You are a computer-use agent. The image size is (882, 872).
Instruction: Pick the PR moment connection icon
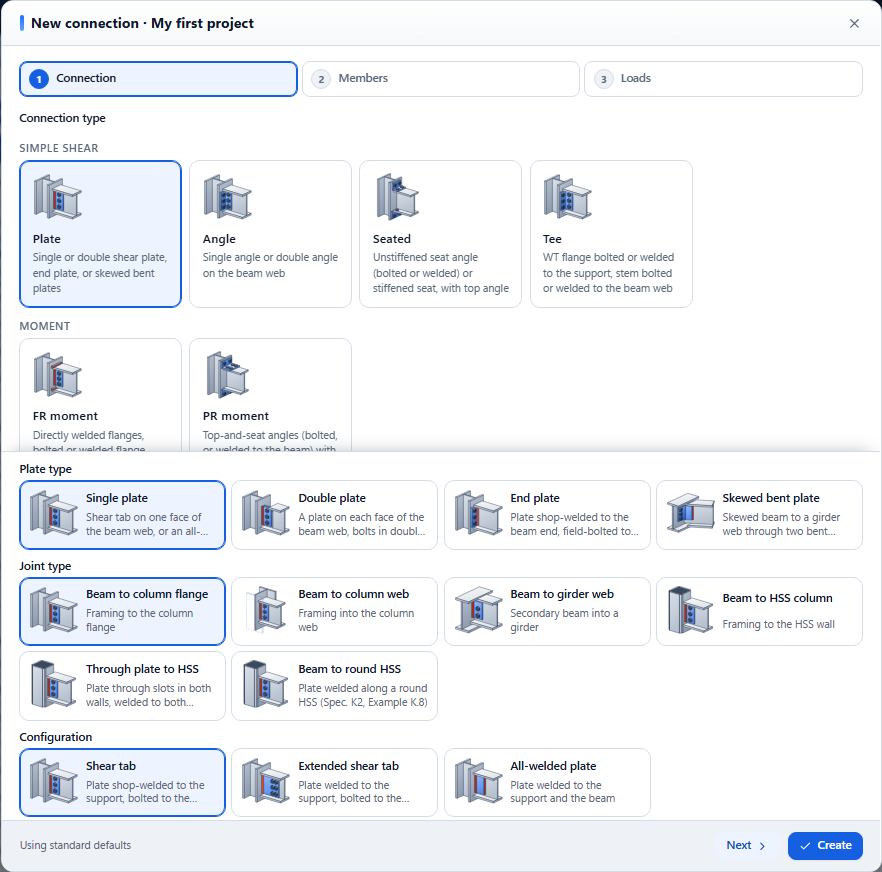click(228, 375)
